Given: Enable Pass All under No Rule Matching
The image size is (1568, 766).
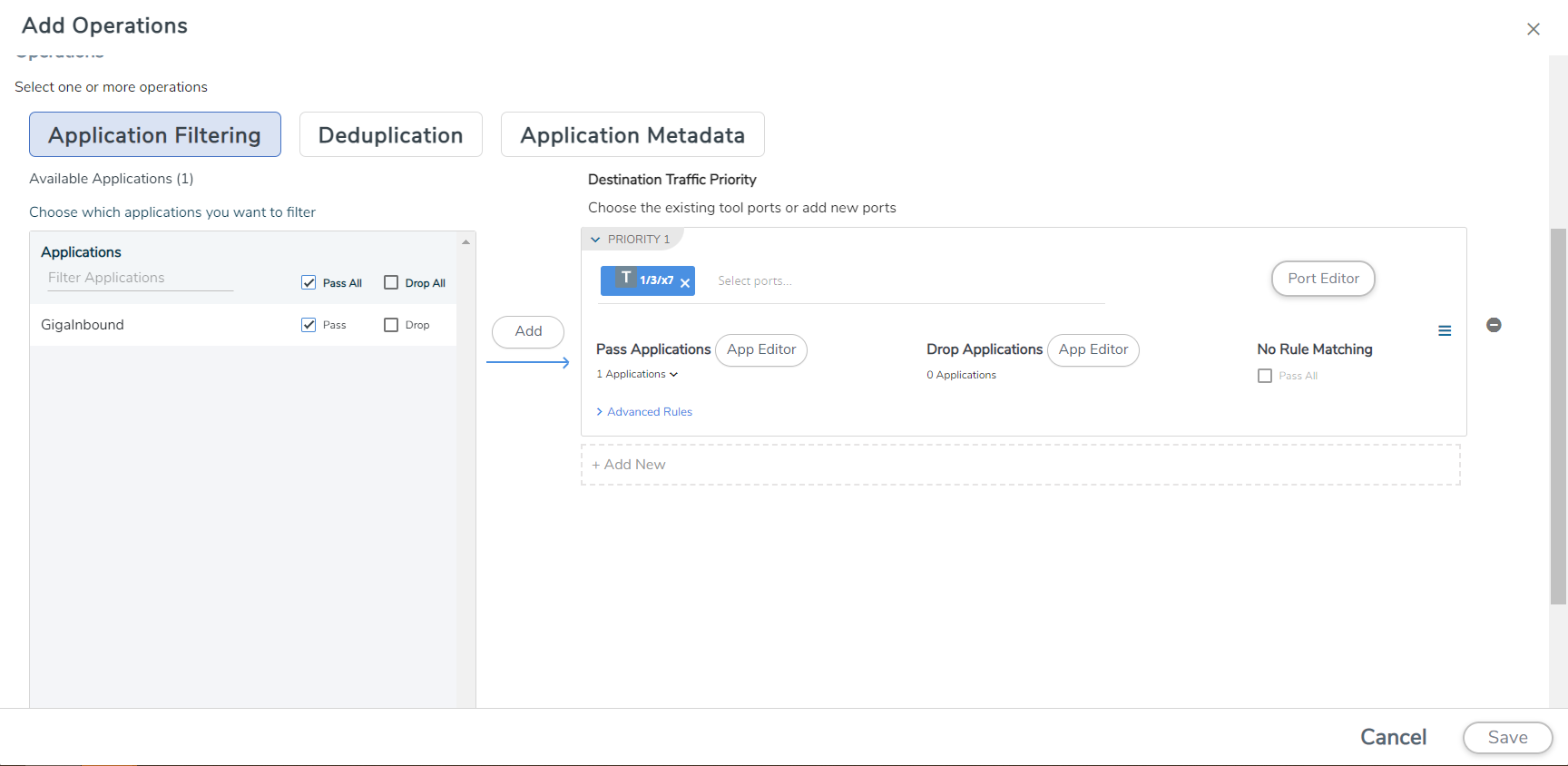Looking at the screenshot, I should 1265,376.
